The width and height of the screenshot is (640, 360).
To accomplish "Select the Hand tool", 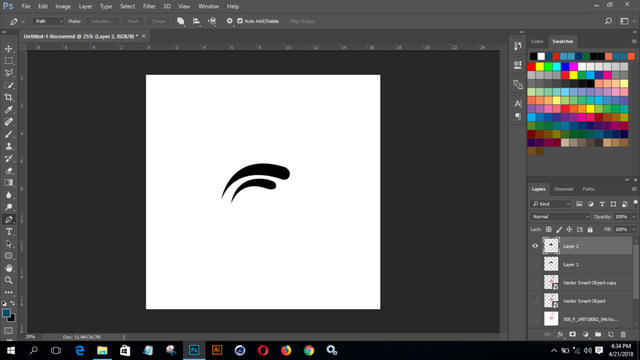I will tap(9, 268).
